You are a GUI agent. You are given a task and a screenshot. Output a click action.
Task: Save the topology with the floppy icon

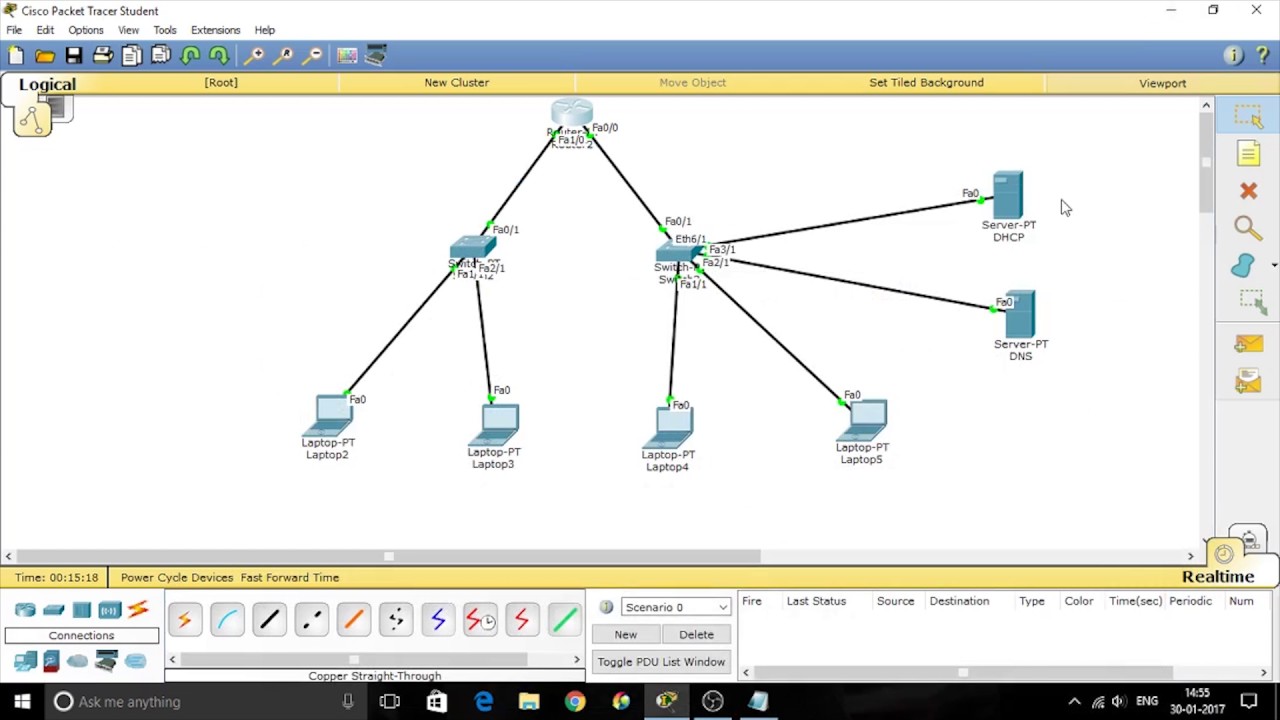pyautogui.click(x=74, y=56)
